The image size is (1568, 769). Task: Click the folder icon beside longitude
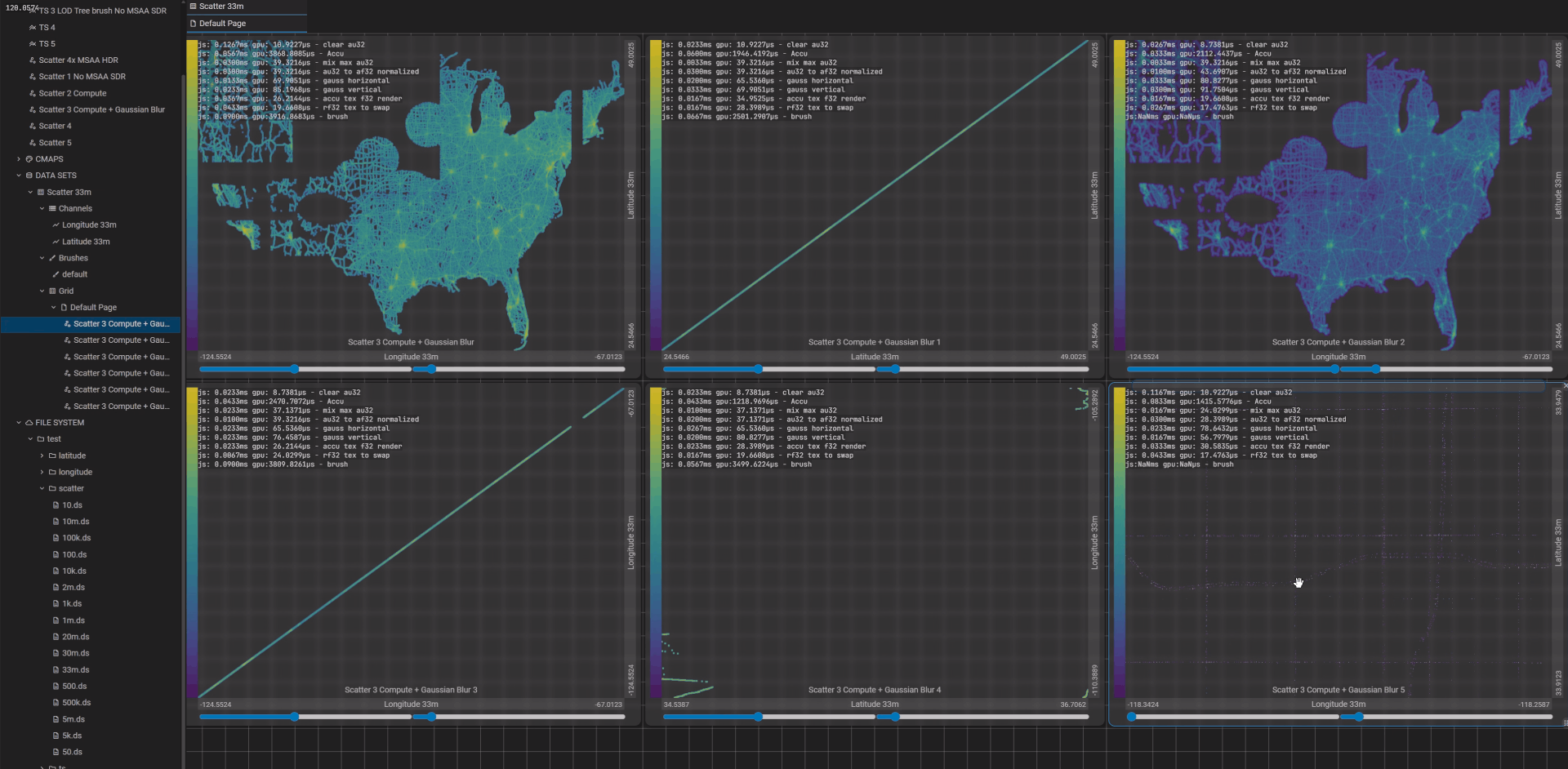point(52,473)
